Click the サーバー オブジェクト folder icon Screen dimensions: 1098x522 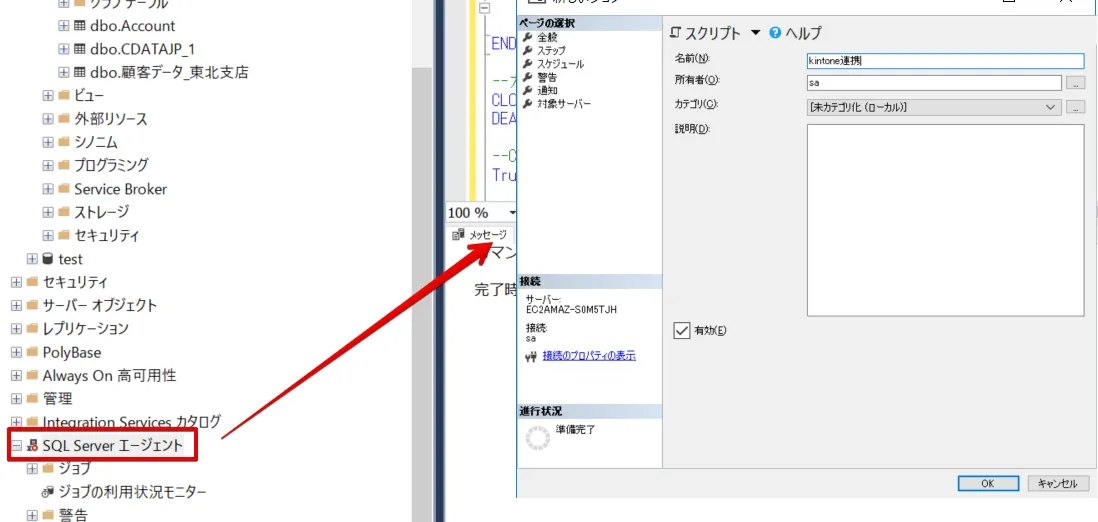click(32, 305)
